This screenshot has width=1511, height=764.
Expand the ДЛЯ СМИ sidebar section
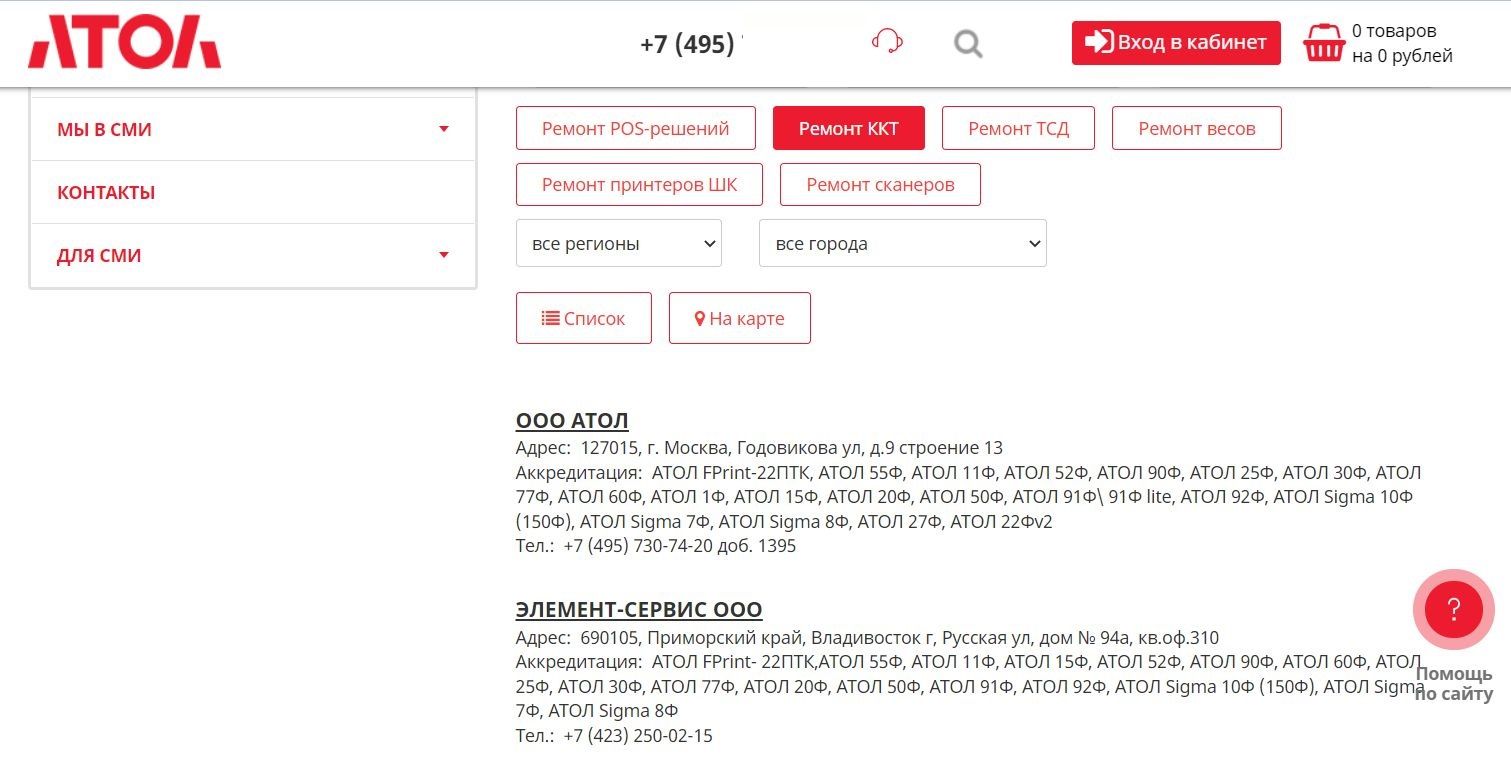253,255
